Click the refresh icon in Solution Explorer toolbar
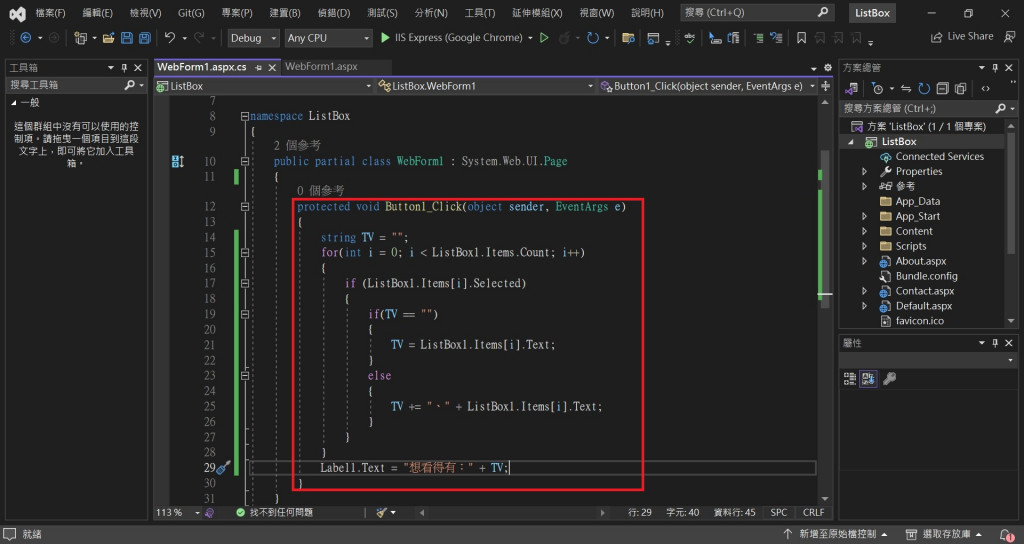The image size is (1024, 544). [924, 87]
